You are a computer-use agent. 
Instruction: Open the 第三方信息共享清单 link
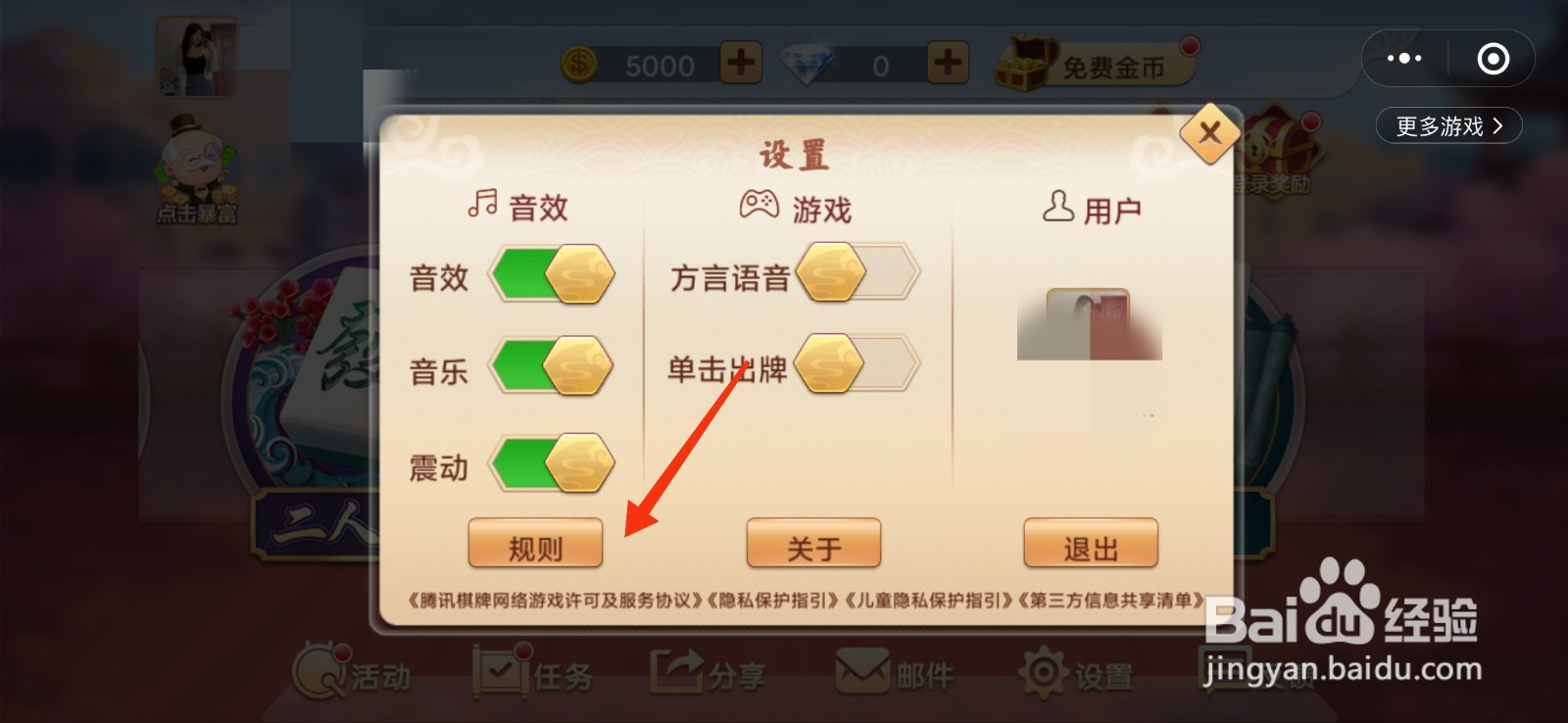click(1111, 601)
